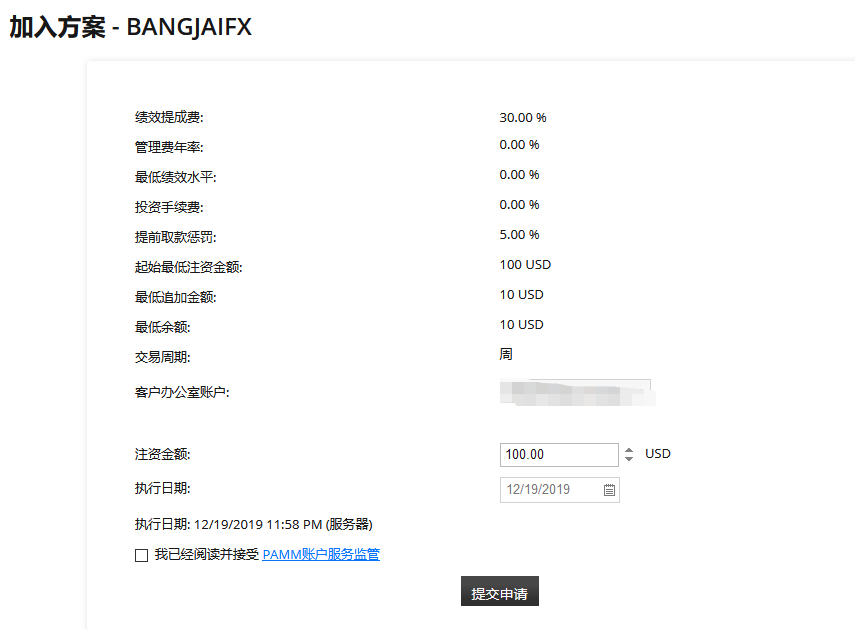Screen dimensions: 855x629
Task: Click the 最低追加金额 label
Action: tap(176, 297)
